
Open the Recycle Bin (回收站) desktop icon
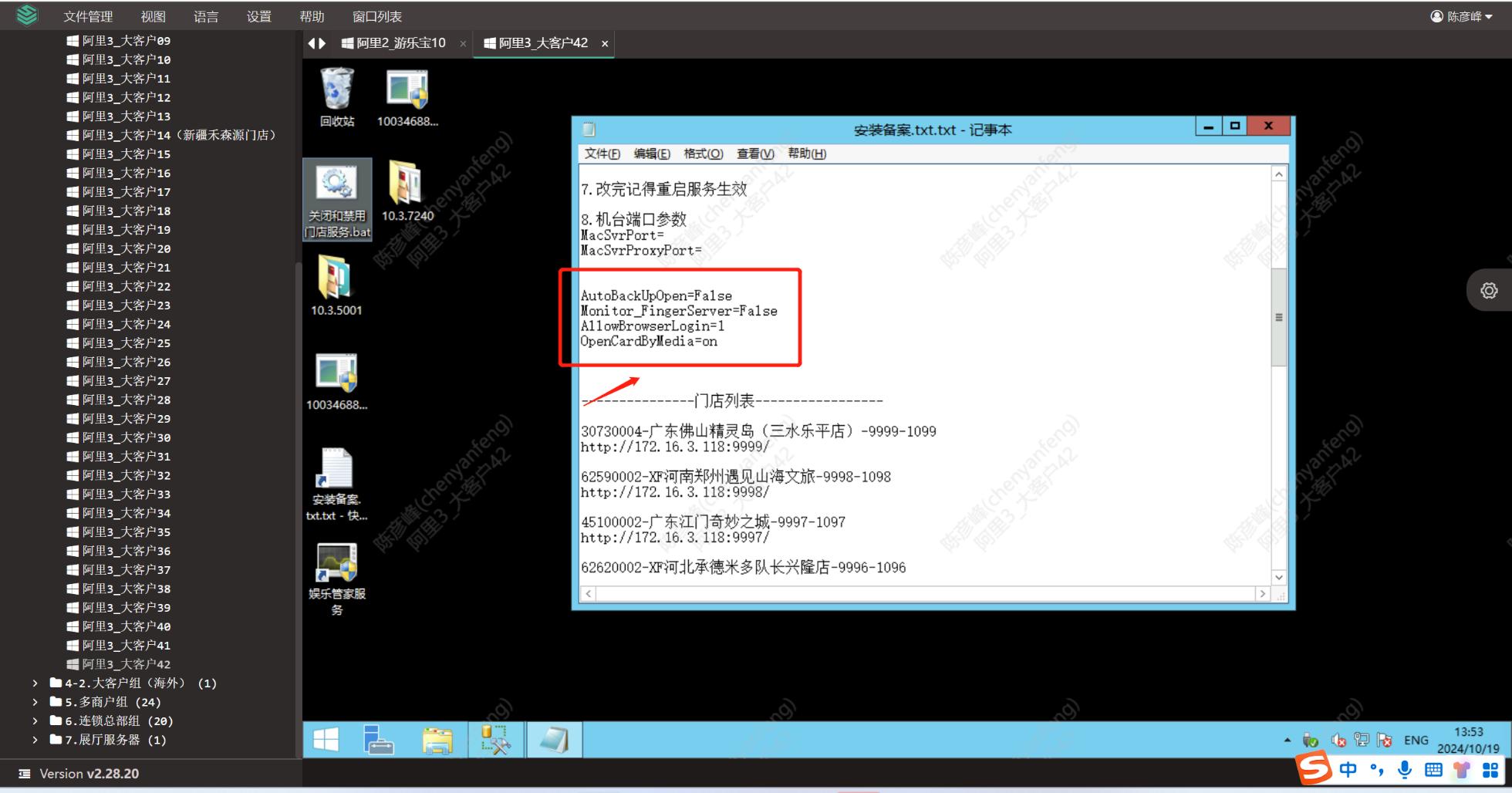(x=337, y=97)
